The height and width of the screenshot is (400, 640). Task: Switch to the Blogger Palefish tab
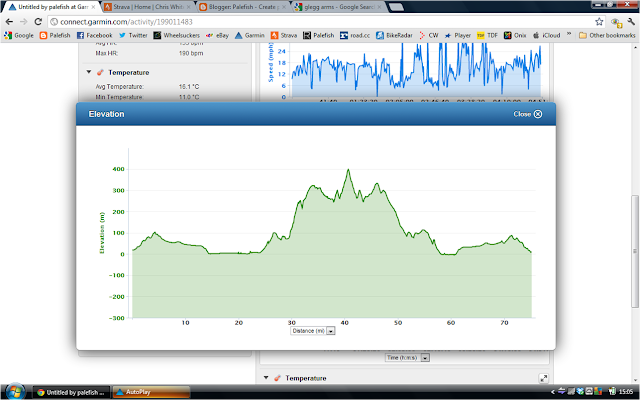click(x=243, y=7)
